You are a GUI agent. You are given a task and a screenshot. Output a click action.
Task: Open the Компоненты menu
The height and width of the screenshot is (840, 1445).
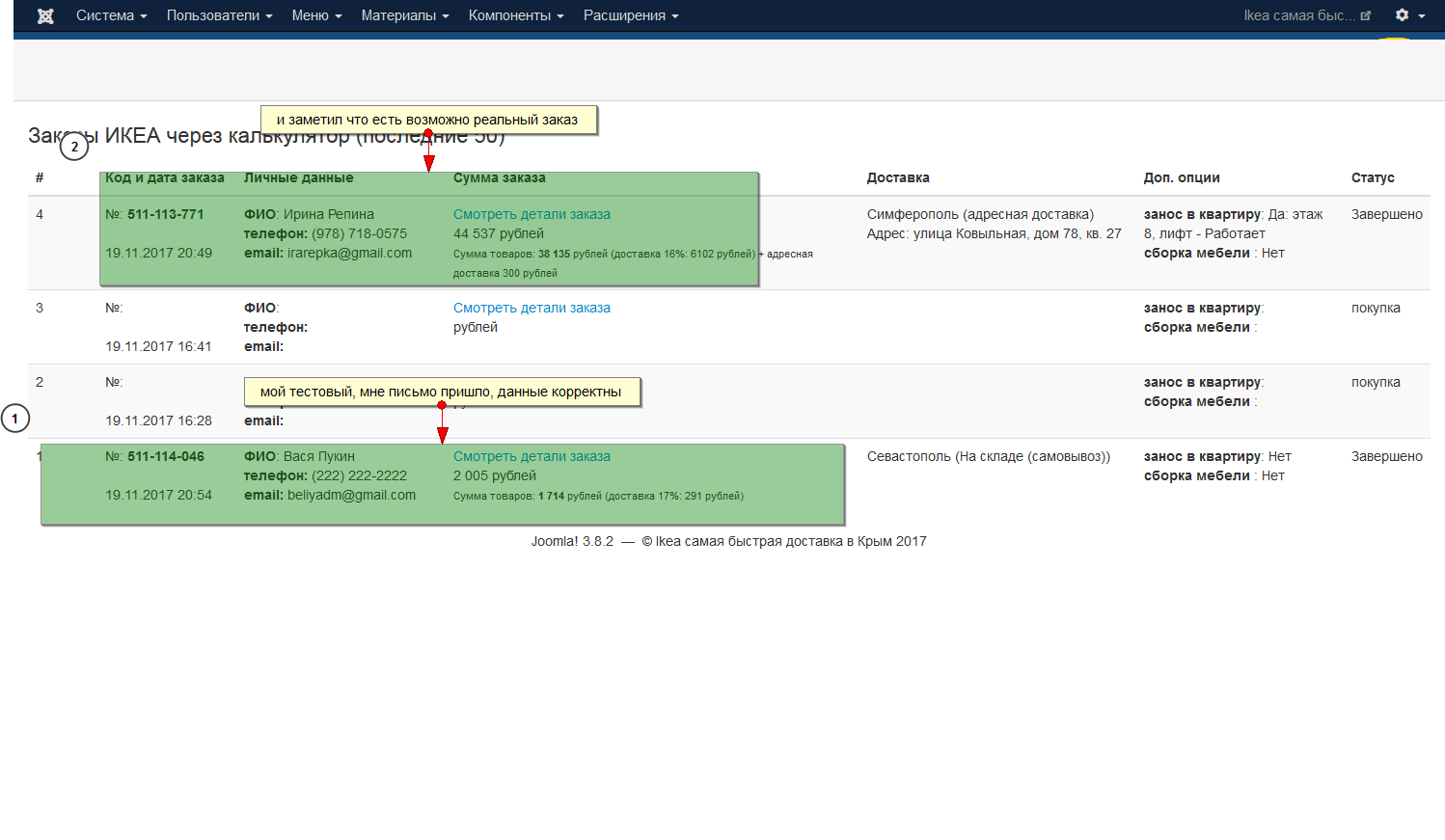516,15
